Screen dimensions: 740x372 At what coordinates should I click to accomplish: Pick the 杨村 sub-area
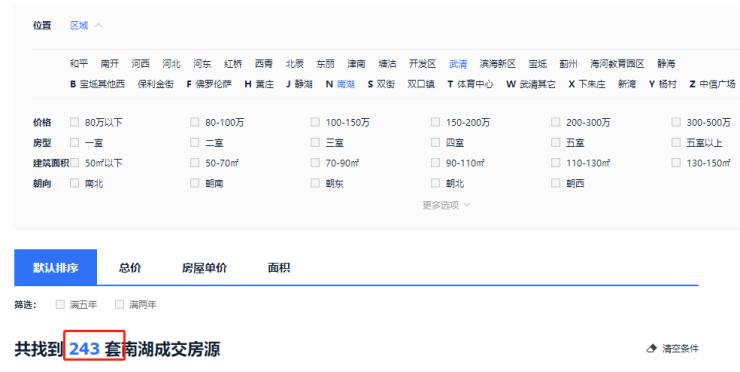pyautogui.click(x=667, y=84)
